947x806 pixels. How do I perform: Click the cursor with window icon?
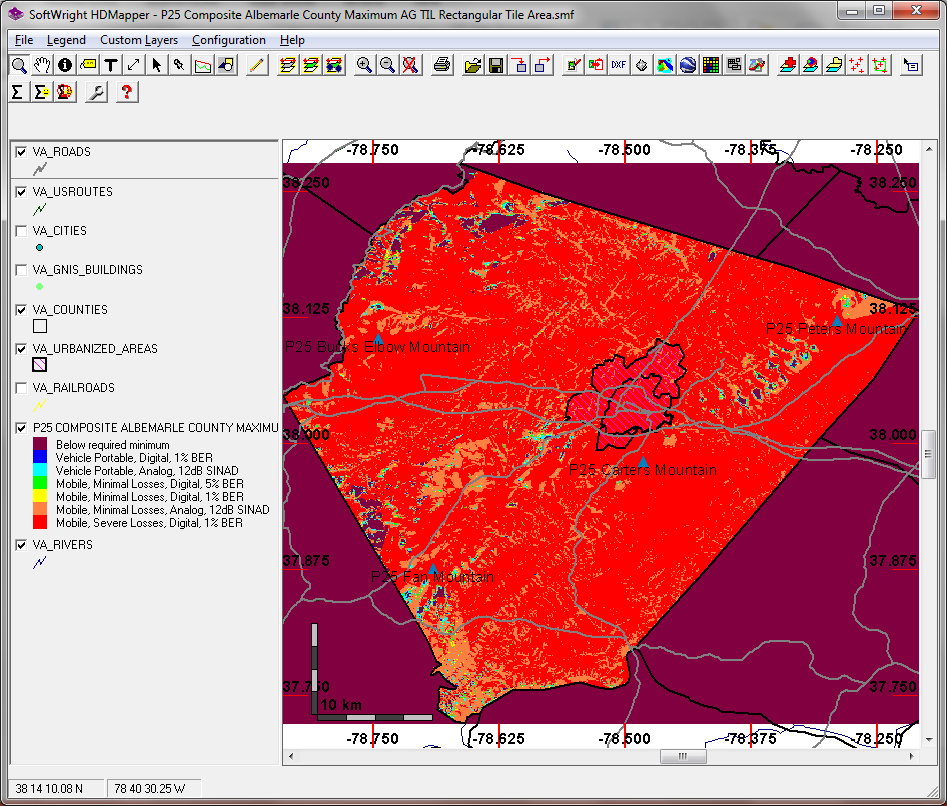click(x=911, y=65)
